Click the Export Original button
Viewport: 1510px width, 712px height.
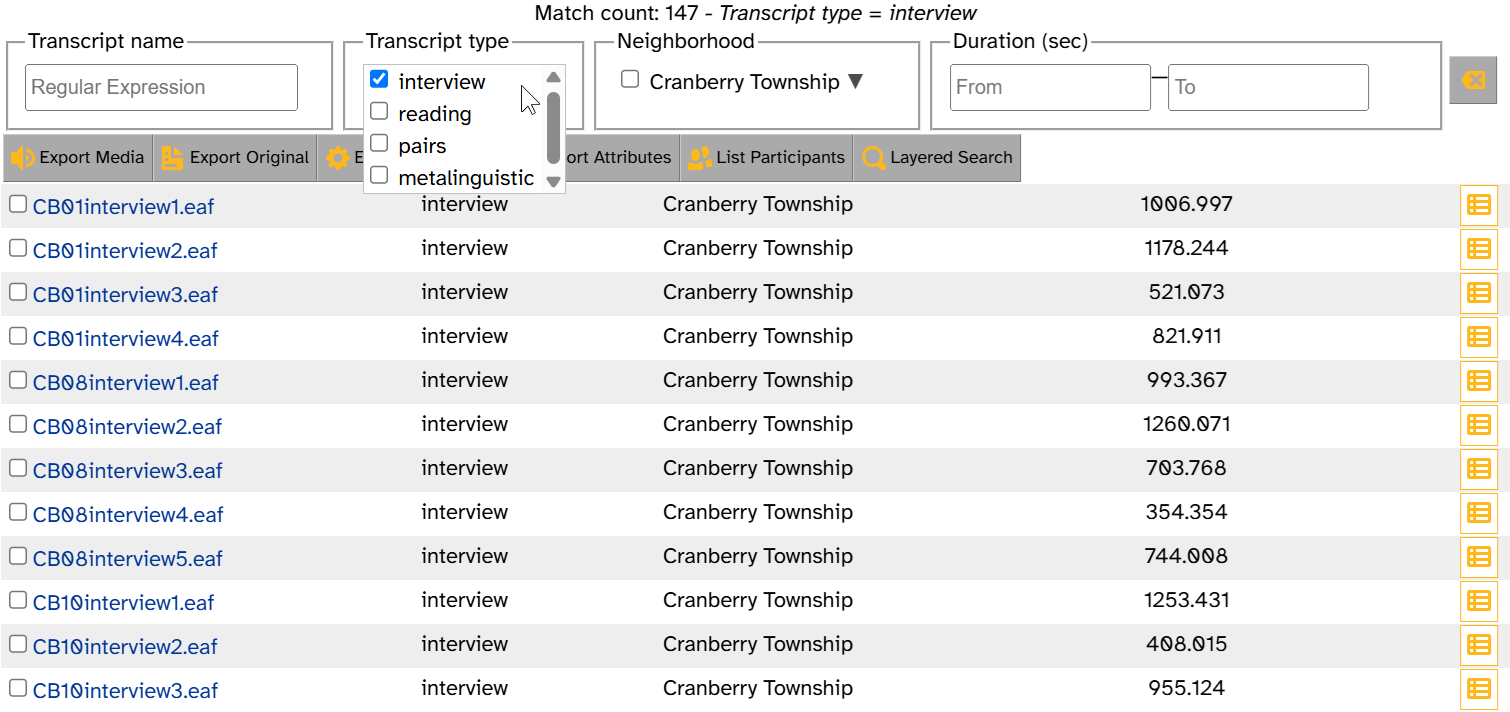tap(235, 158)
